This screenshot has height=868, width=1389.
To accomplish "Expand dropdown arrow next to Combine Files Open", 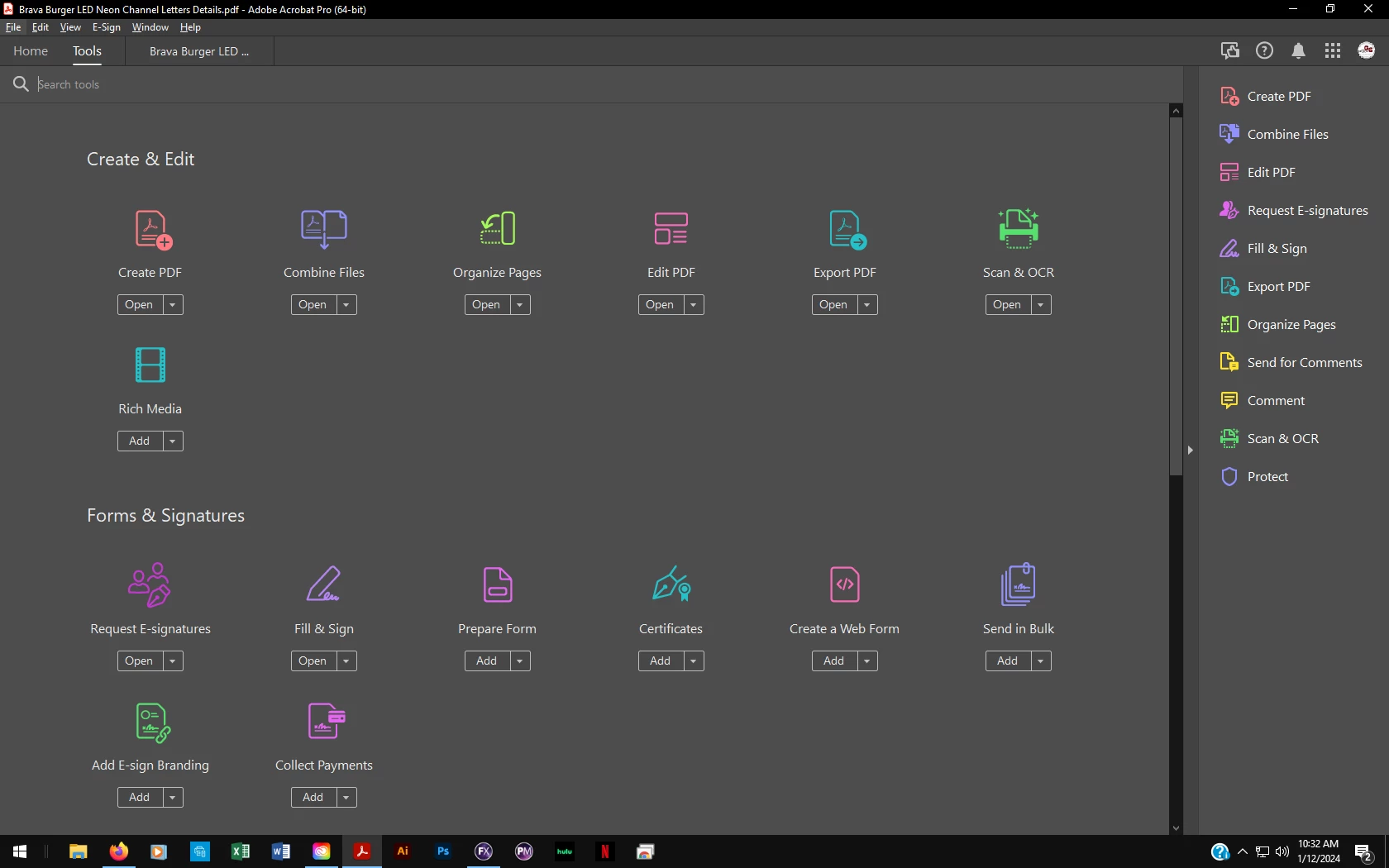I will (x=346, y=305).
